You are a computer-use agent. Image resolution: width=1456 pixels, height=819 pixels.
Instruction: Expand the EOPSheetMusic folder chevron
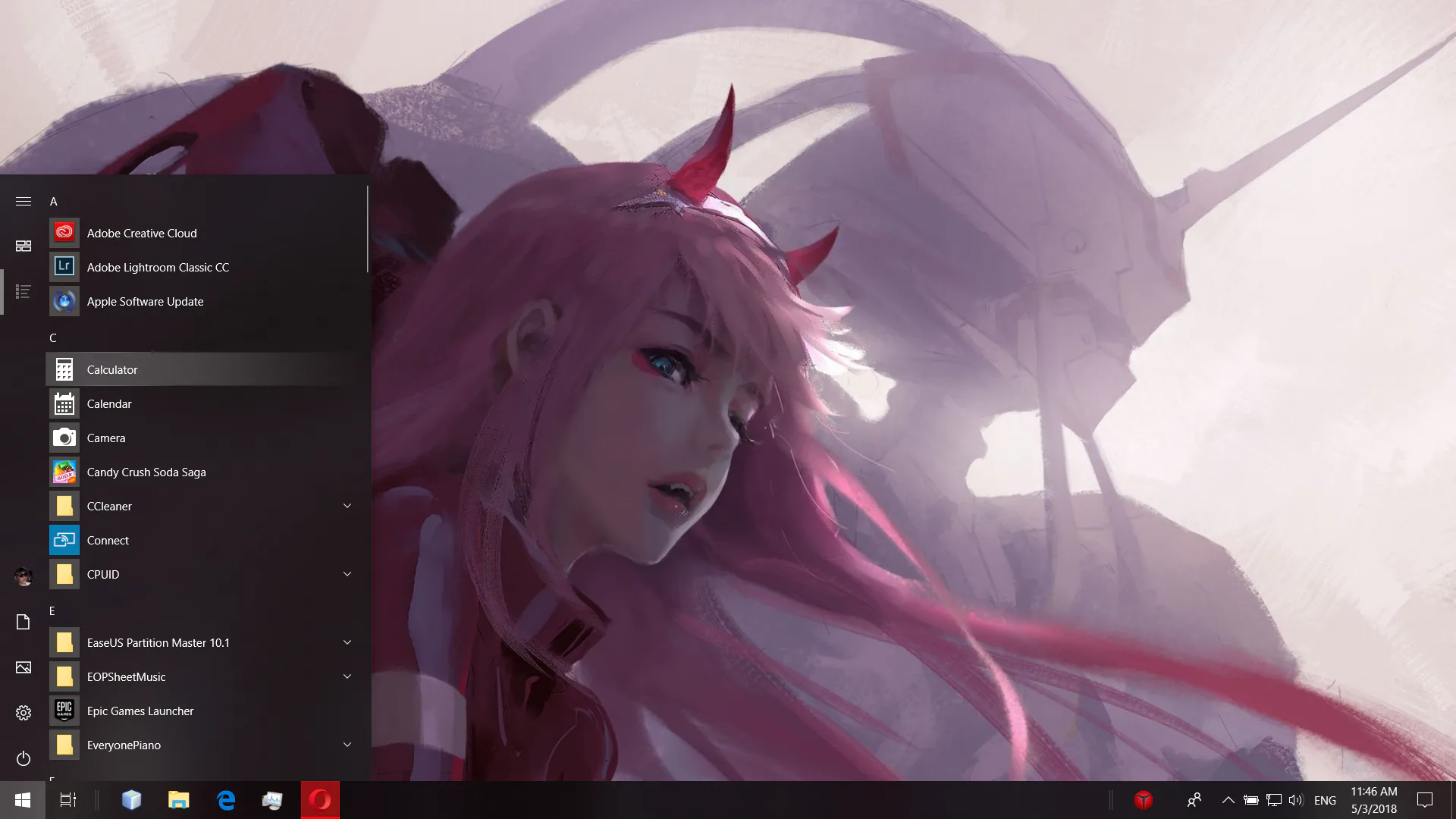(x=347, y=676)
